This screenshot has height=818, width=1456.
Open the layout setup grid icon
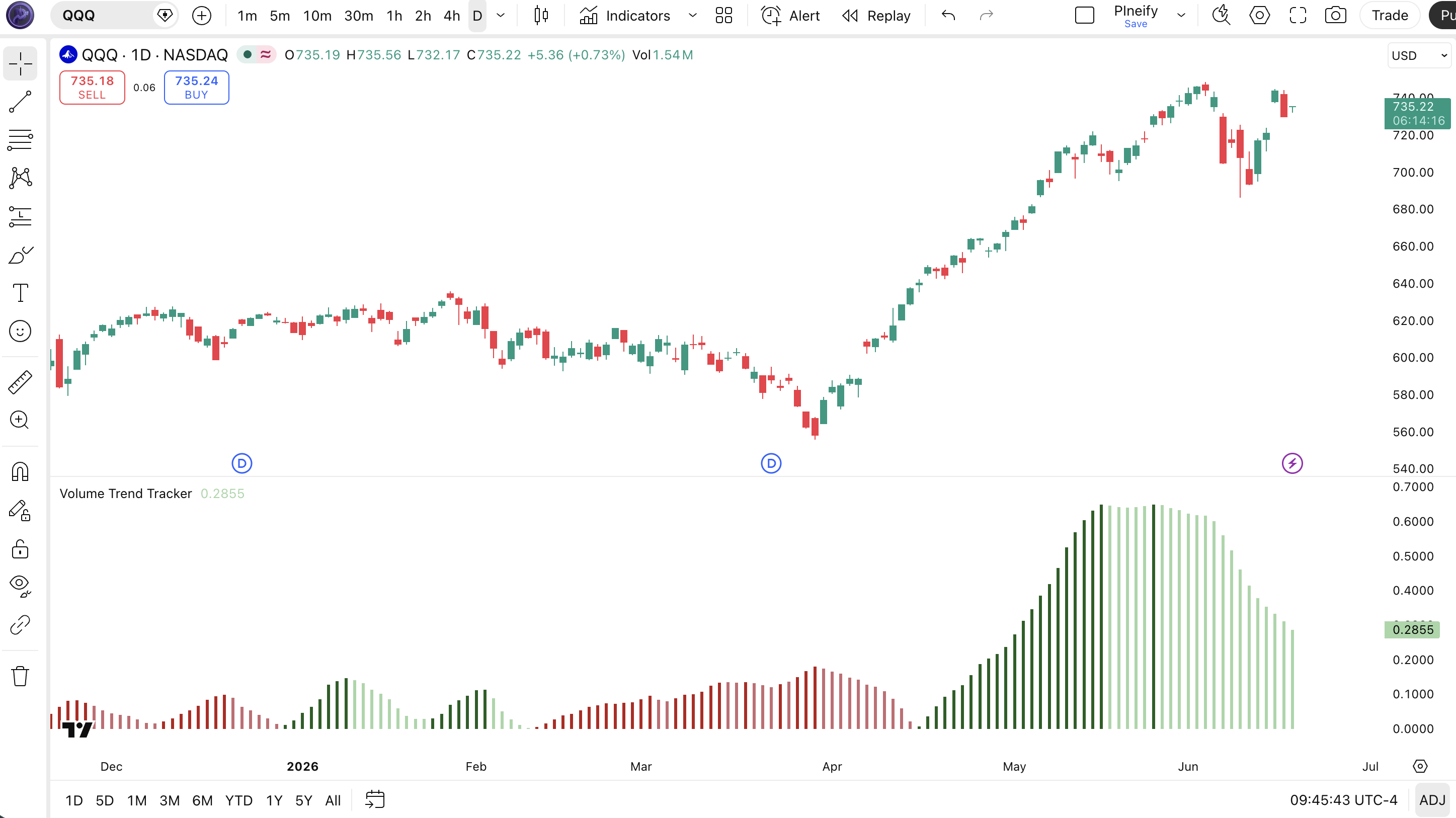pyautogui.click(x=724, y=15)
